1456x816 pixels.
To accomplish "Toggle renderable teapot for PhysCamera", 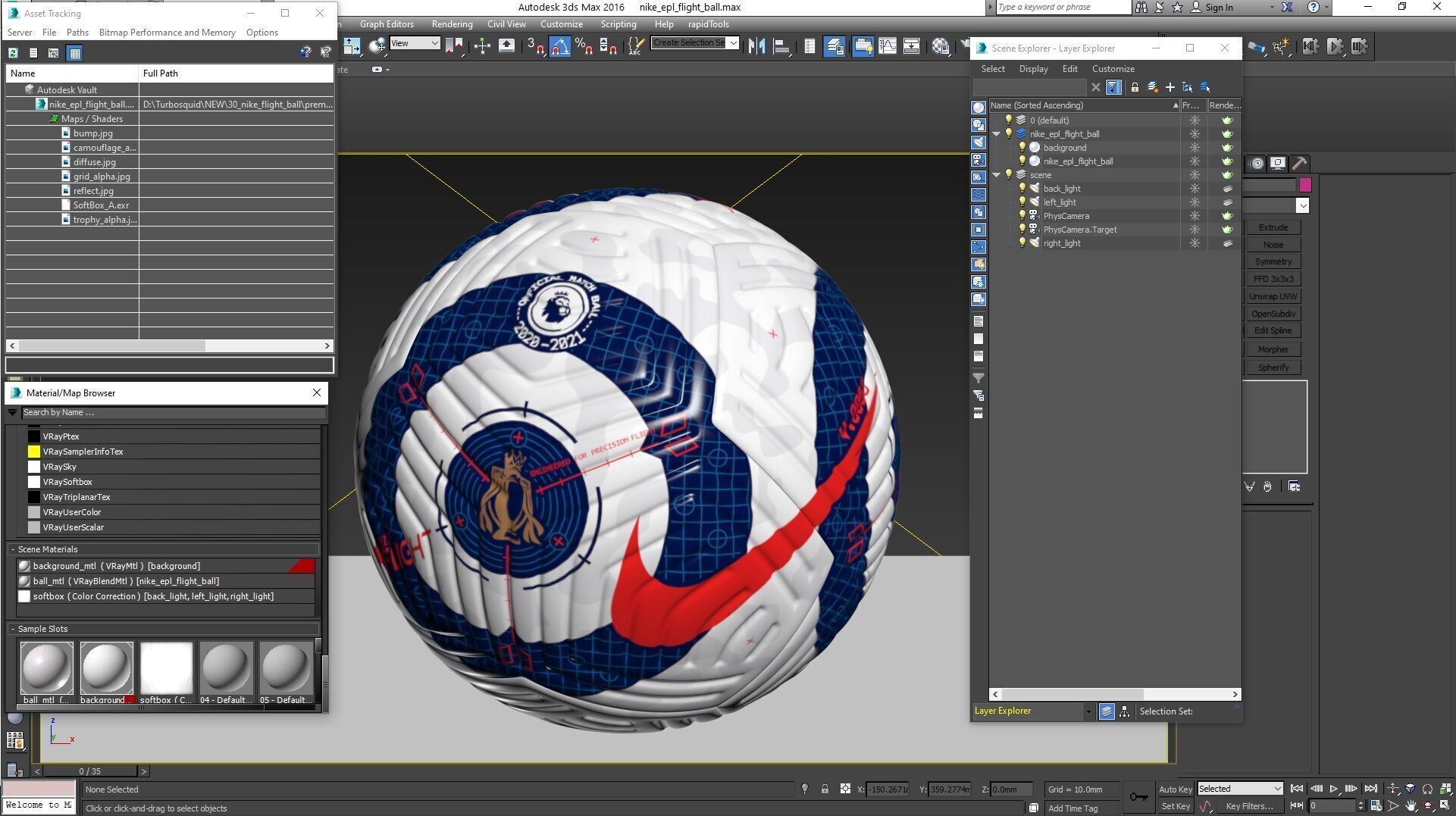I will click(1227, 216).
